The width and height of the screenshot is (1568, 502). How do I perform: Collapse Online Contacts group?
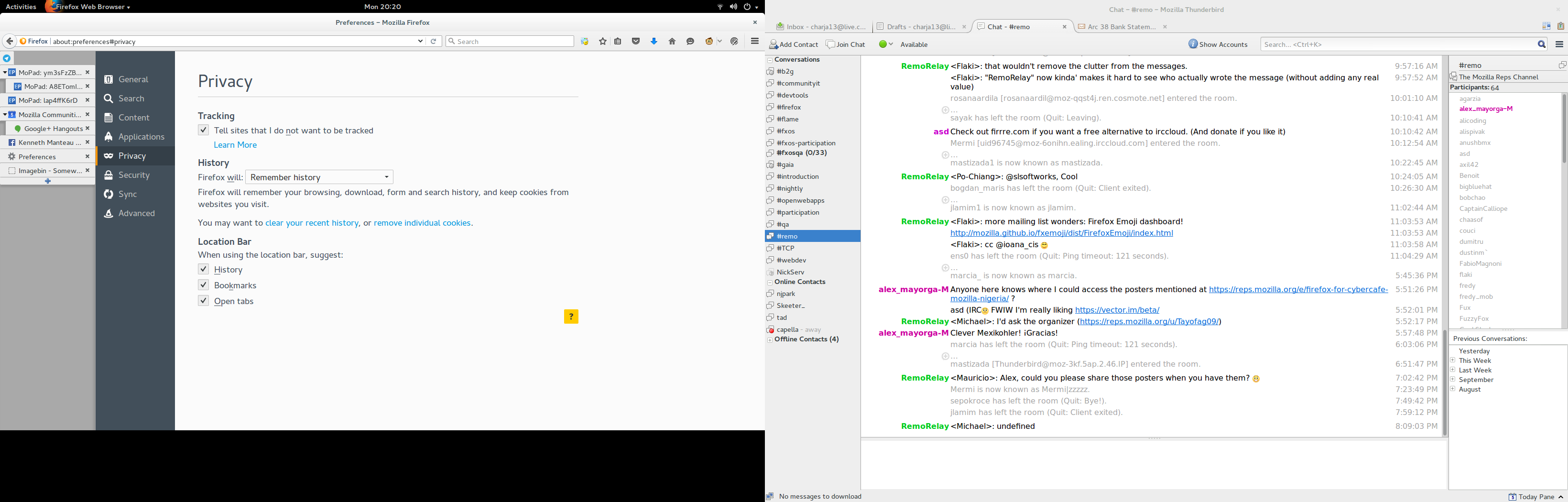coord(770,283)
